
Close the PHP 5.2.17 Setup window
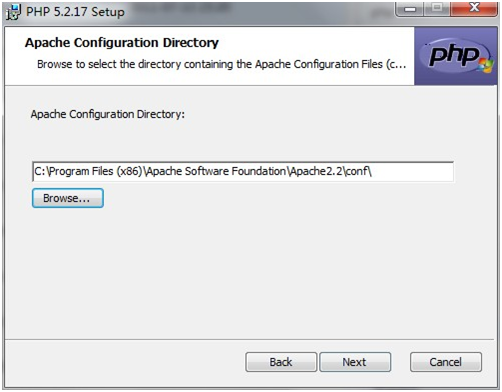(474, 9)
